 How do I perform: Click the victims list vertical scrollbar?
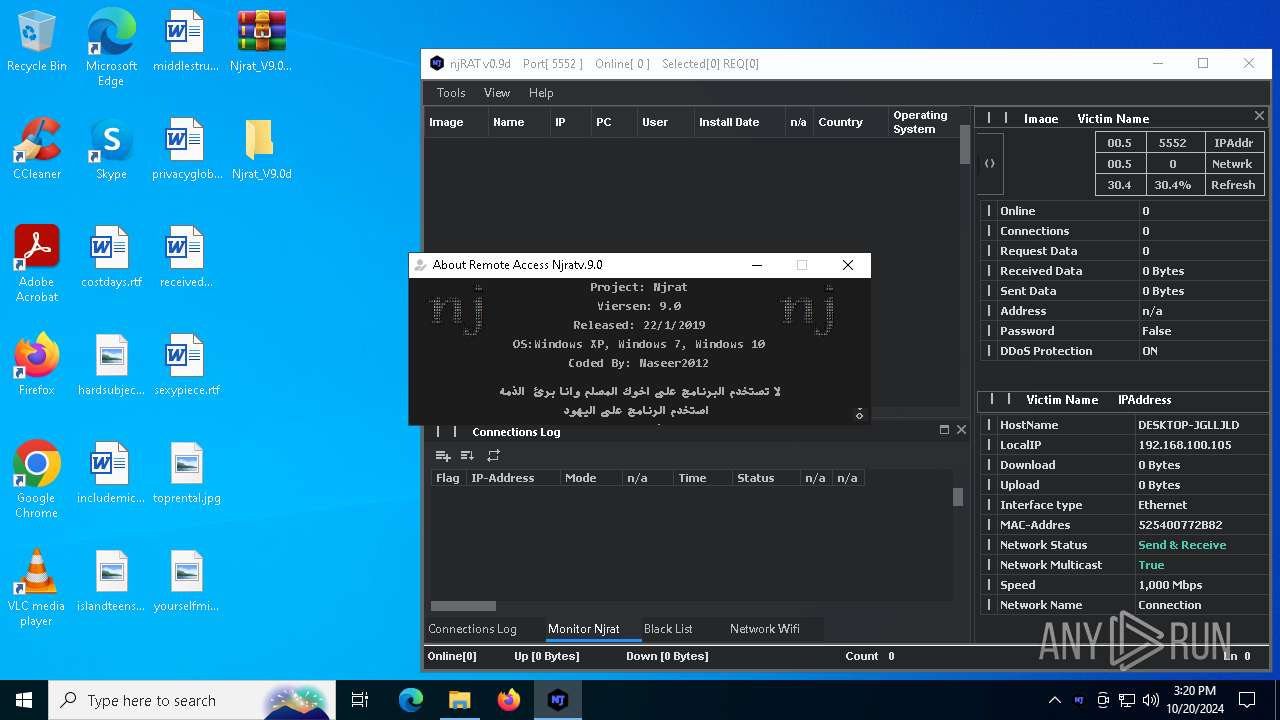964,144
